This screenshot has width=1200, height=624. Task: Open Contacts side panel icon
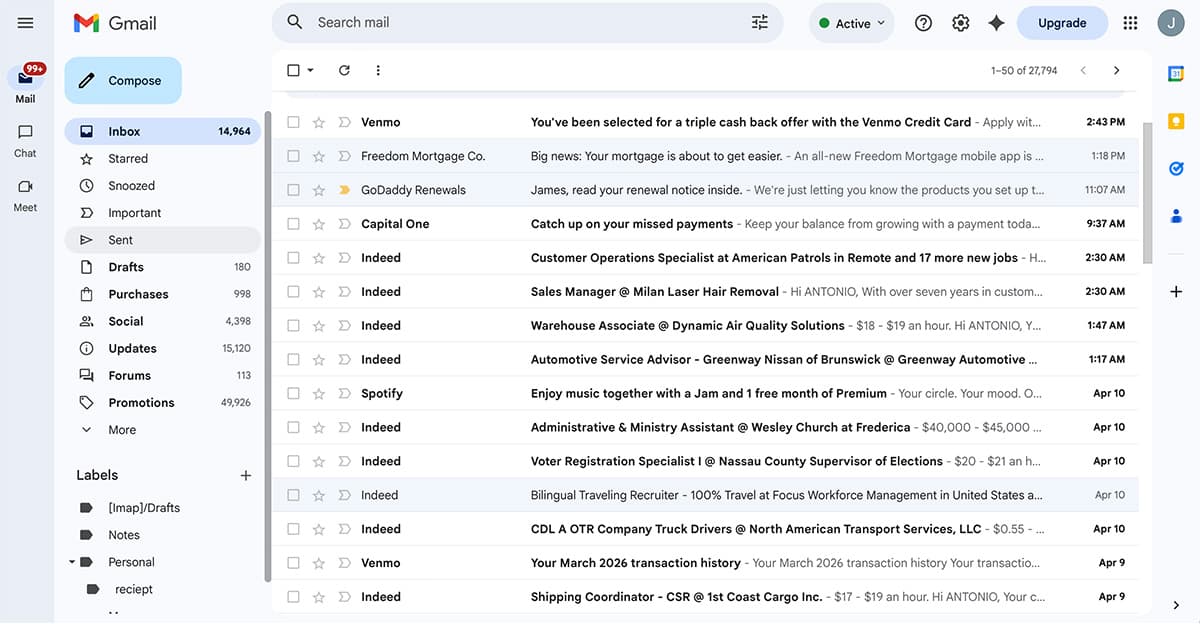[x=1176, y=216]
